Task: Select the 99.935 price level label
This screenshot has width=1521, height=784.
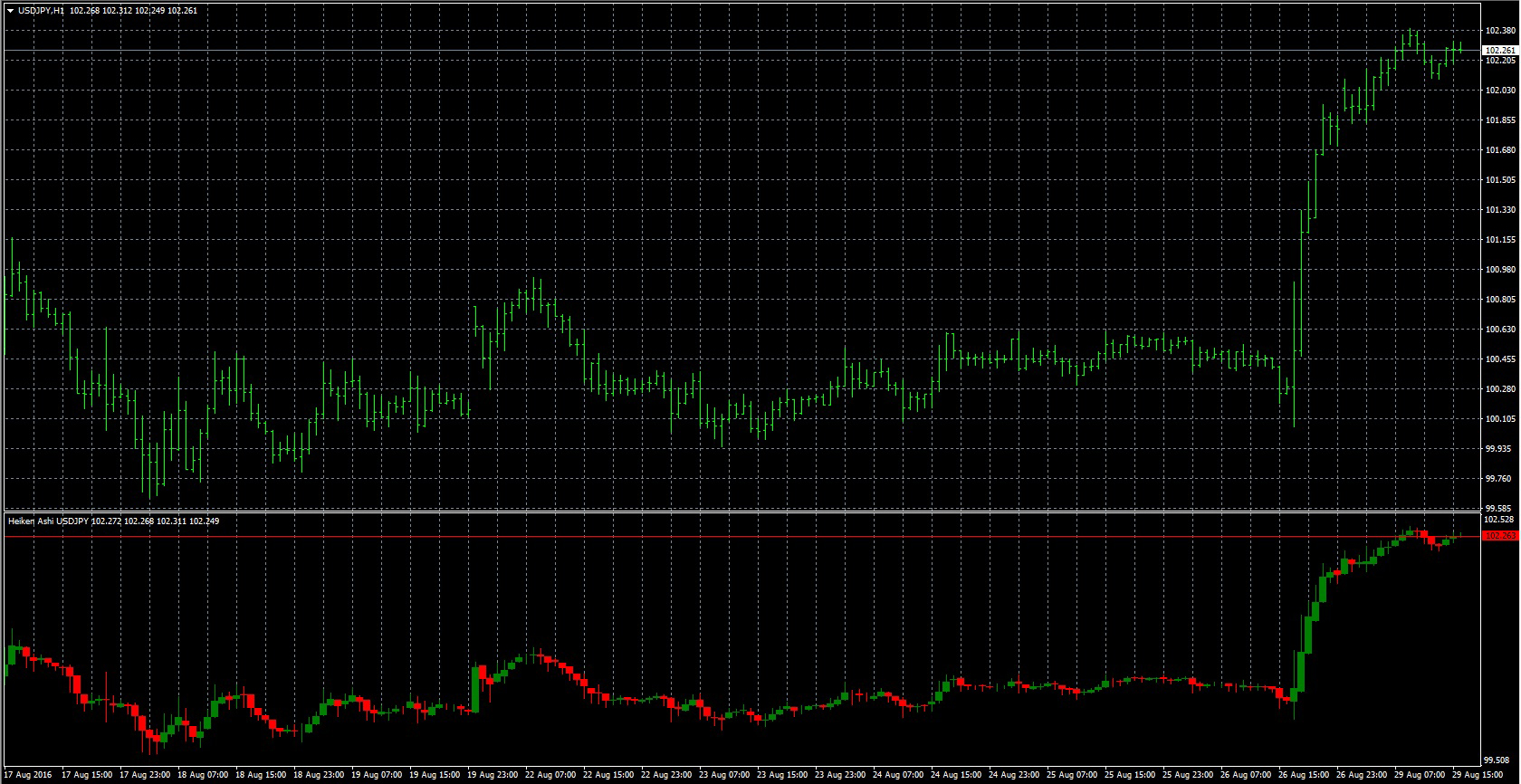Action: click(x=1498, y=449)
